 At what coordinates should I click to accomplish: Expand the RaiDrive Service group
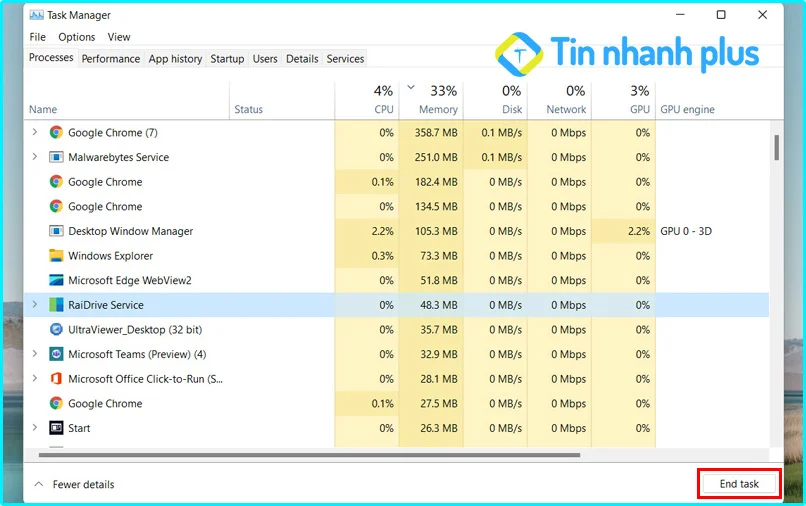(34, 304)
